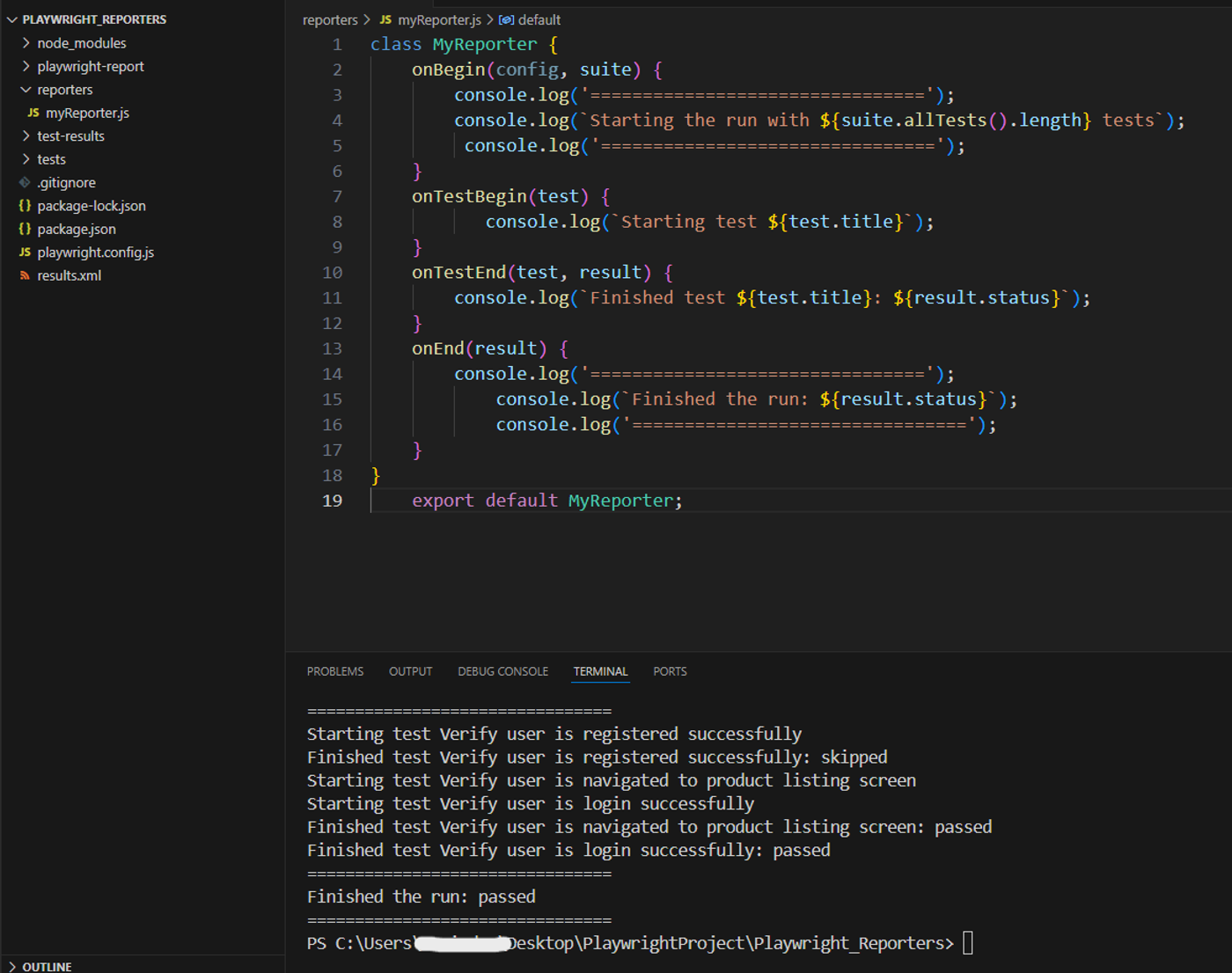Click 'onTestBegin(test) {' in the editor

point(511,196)
